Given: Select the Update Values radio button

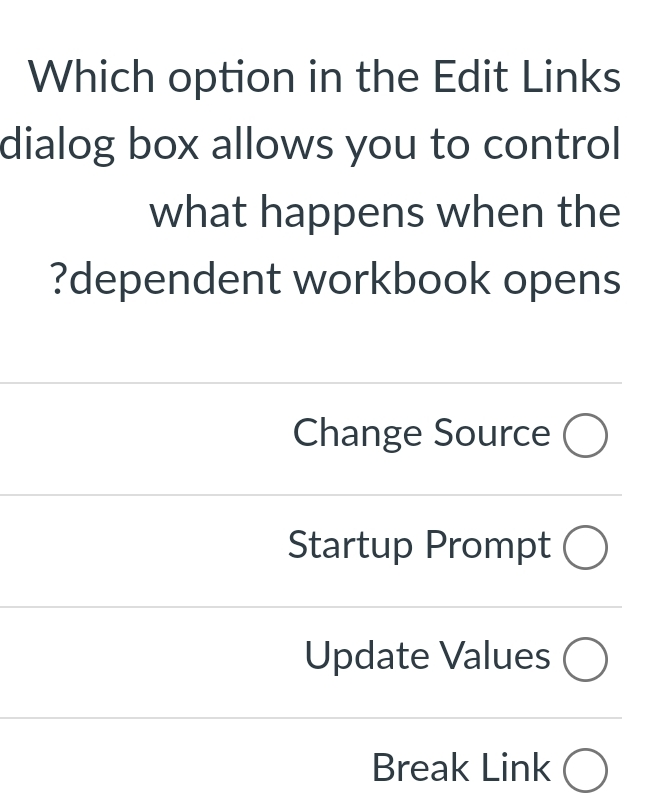Looking at the screenshot, I should (x=585, y=659).
